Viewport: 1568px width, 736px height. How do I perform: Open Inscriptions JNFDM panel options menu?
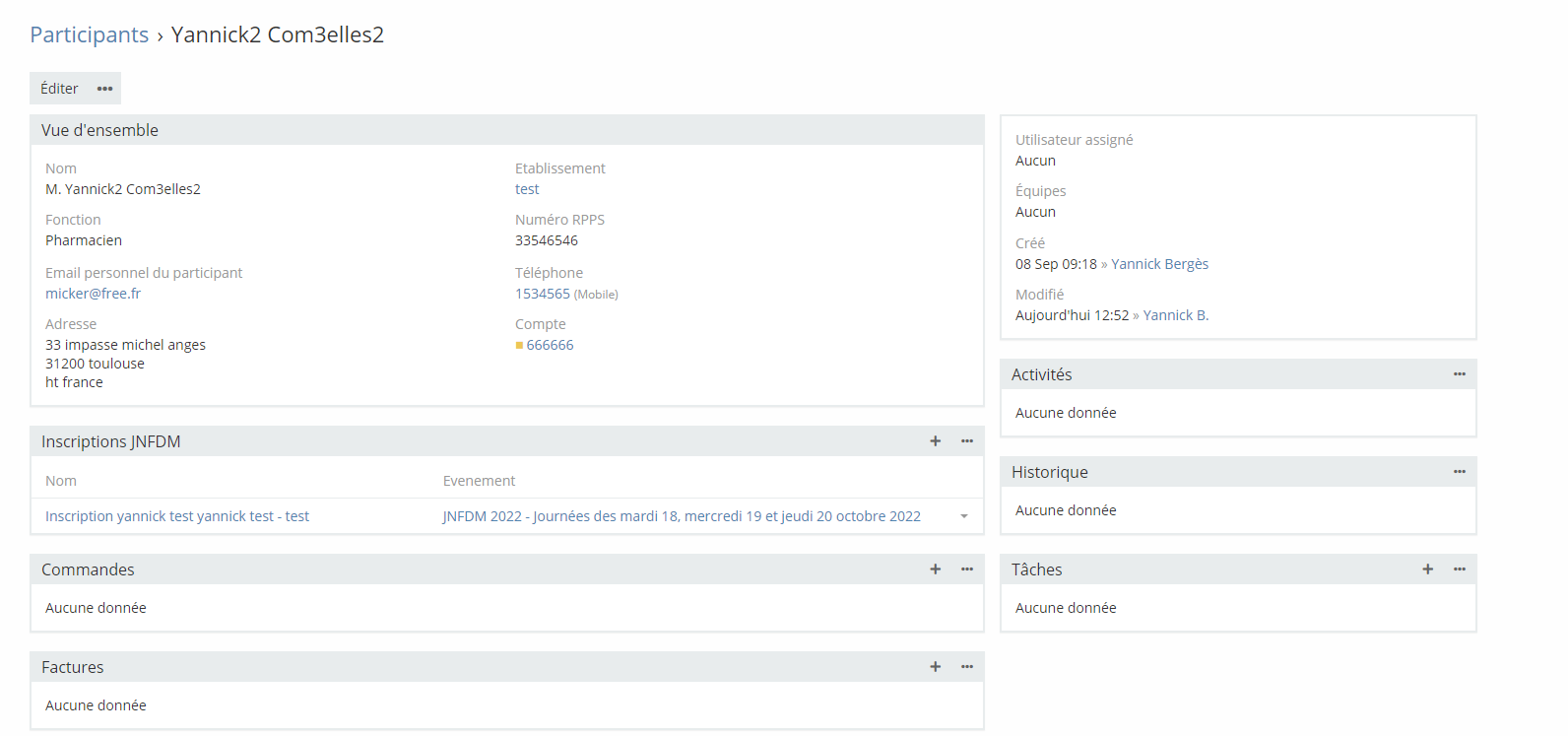pyautogui.click(x=966, y=441)
